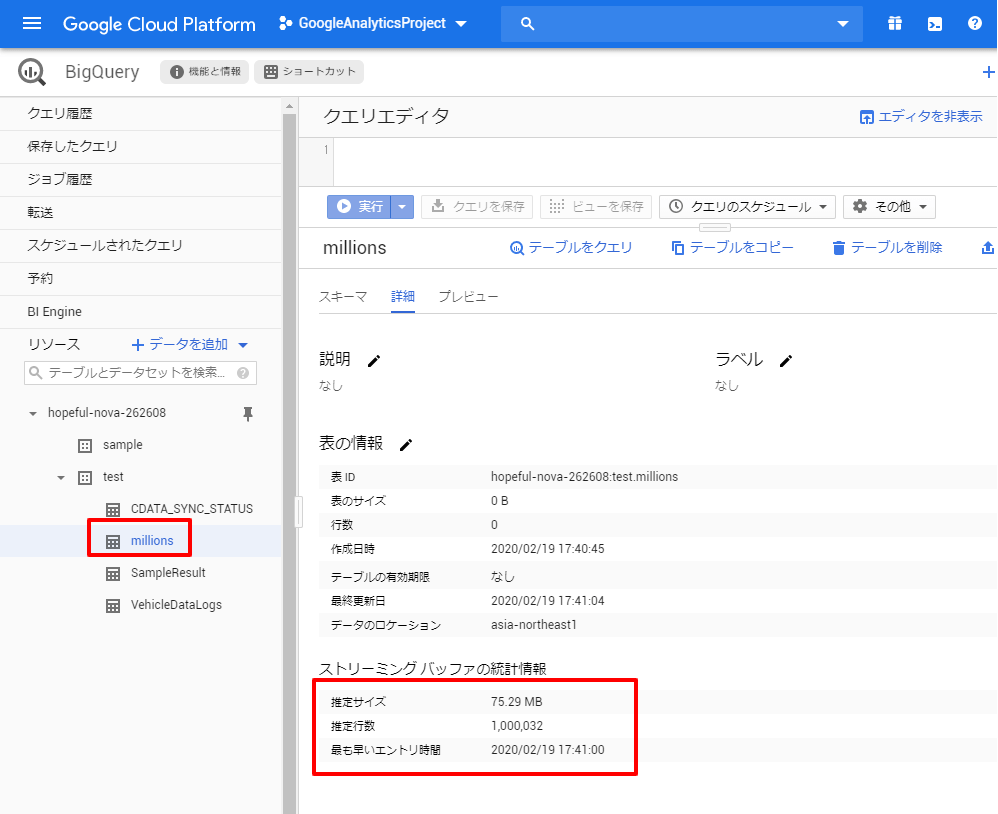Click the search help question icon
Viewport: 998px width, 814px height.
click(242, 373)
